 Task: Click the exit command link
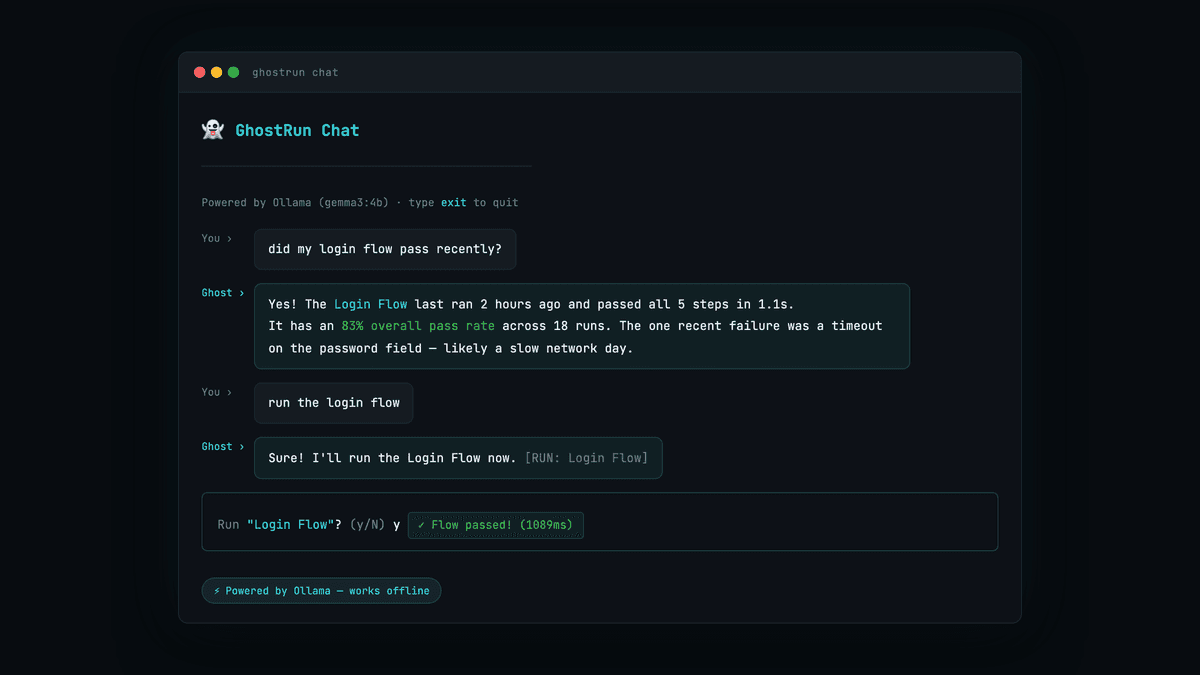[x=453, y=202]
